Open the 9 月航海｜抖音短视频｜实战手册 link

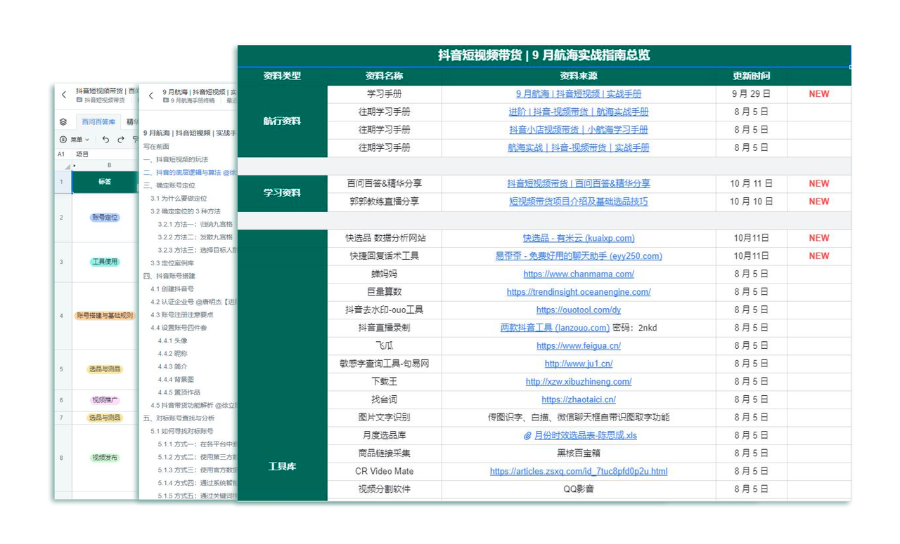tap(579, 94)
